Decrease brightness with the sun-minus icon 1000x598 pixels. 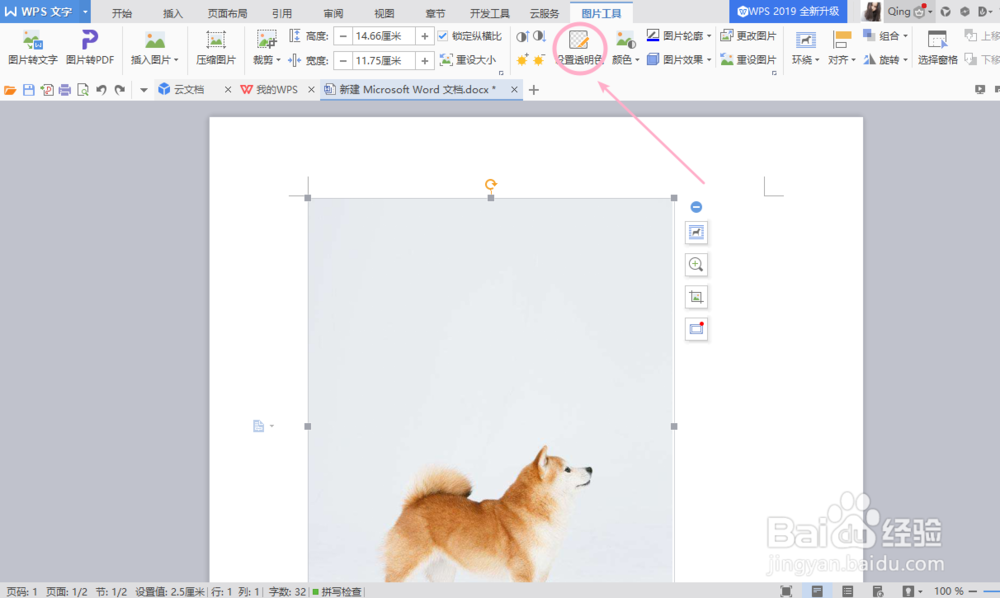point(540,60)
